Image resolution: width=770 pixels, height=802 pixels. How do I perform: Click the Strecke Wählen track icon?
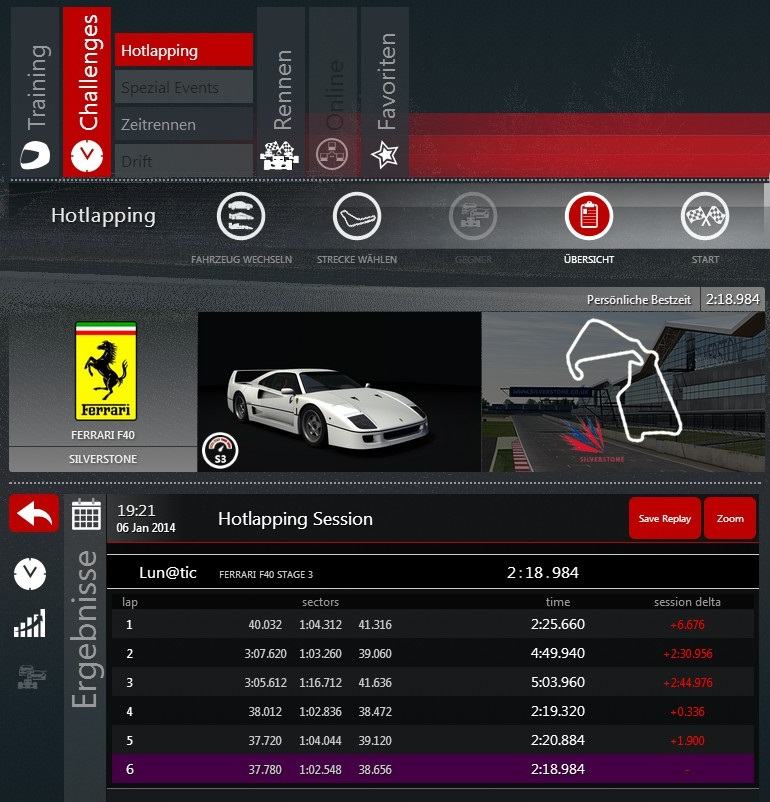pyautogui.click(x=357, y=216)
